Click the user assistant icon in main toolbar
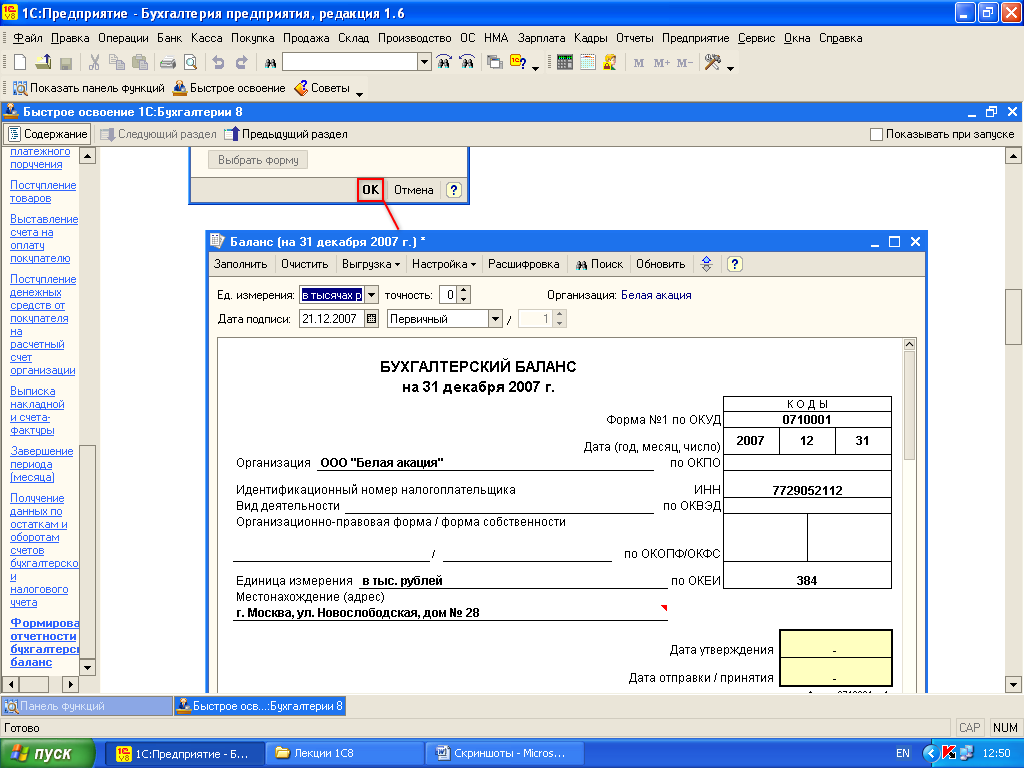The height and width of the screenshot is (768, 1024). [611, 63]
